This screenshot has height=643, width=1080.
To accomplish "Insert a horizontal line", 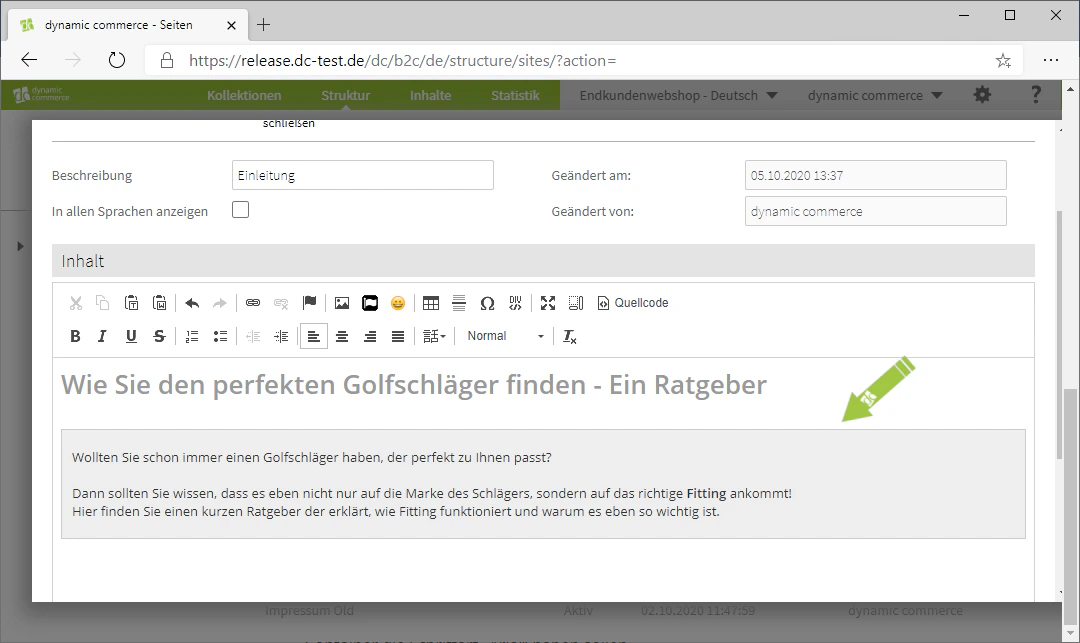I will 459,303.
